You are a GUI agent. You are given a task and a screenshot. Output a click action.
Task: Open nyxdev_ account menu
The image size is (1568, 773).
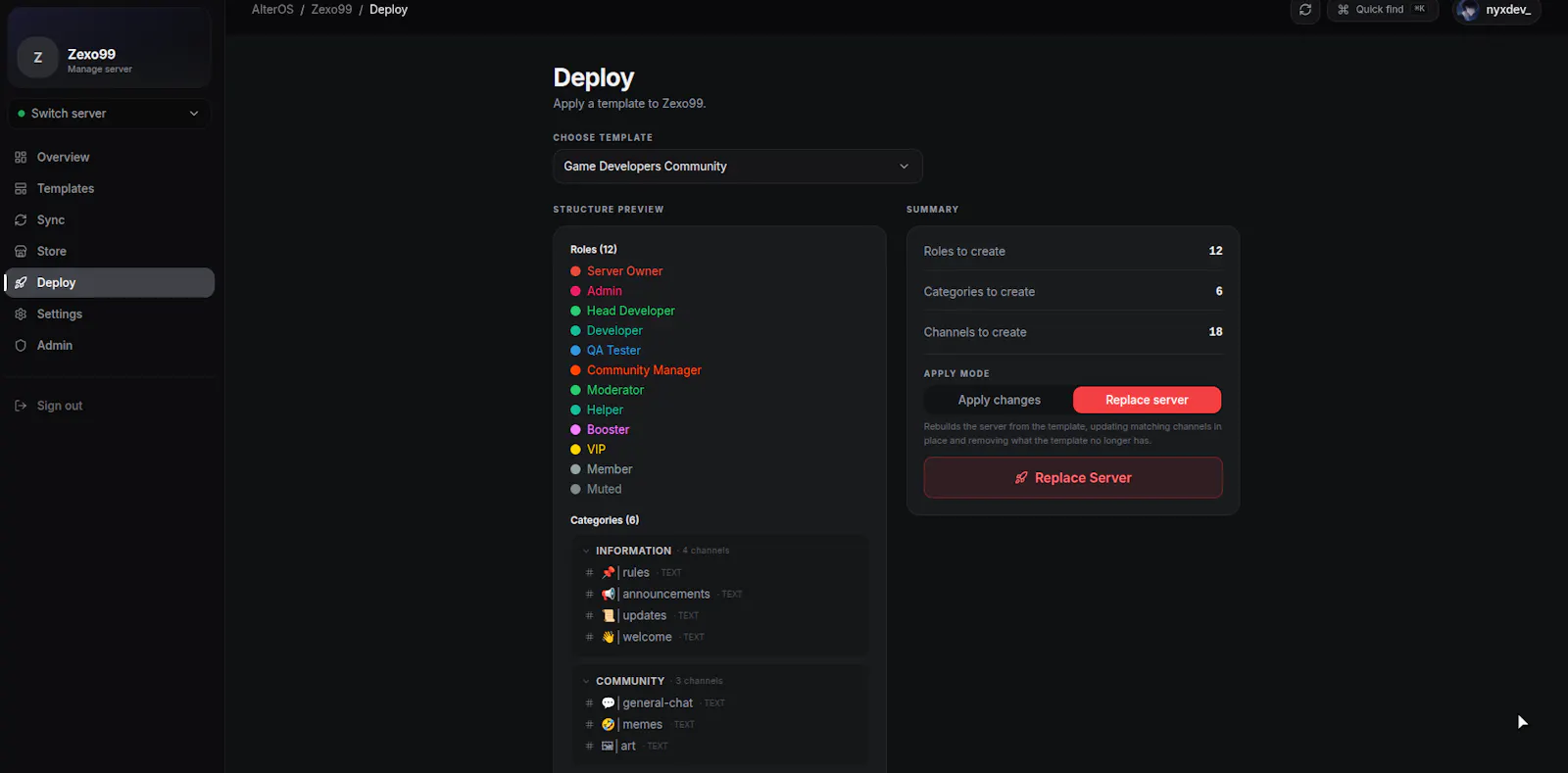[x=1495, y=10]
